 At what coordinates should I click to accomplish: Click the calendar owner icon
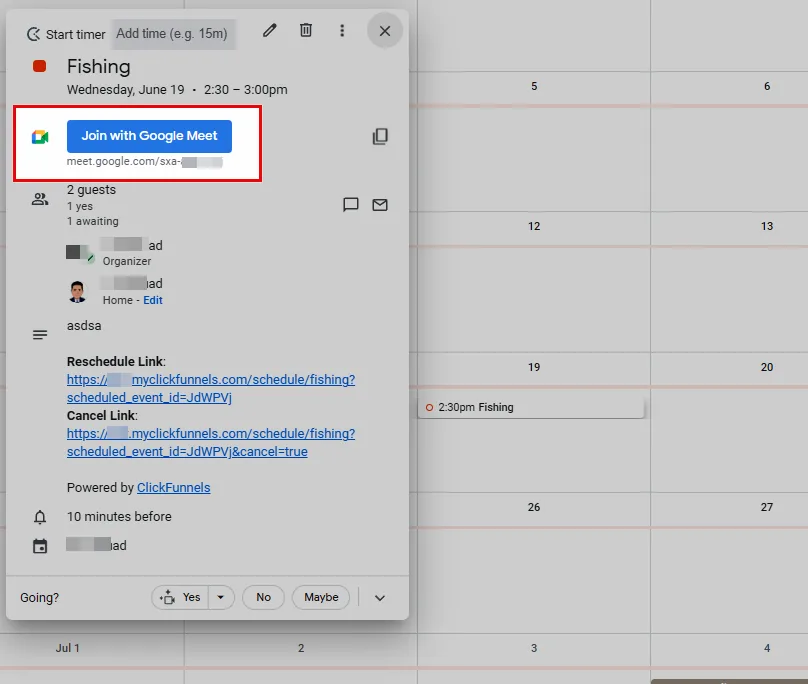40,546
